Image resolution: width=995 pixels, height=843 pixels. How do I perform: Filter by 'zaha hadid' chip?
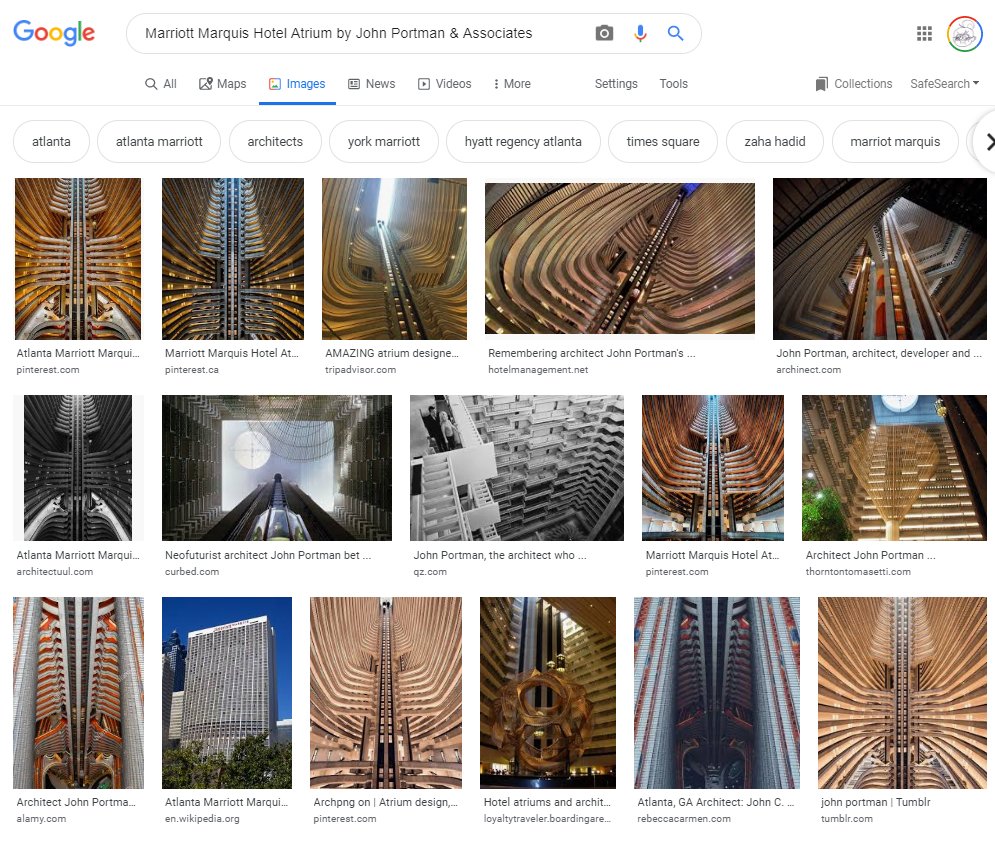click(775, 142)
